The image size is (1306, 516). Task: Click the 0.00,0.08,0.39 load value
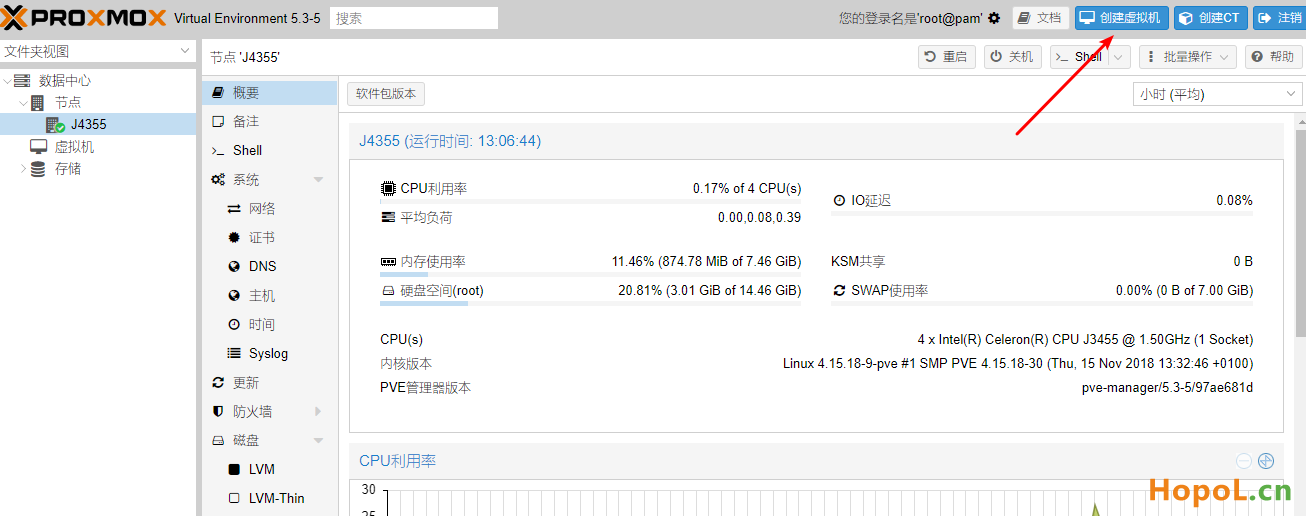coord(759,217)
